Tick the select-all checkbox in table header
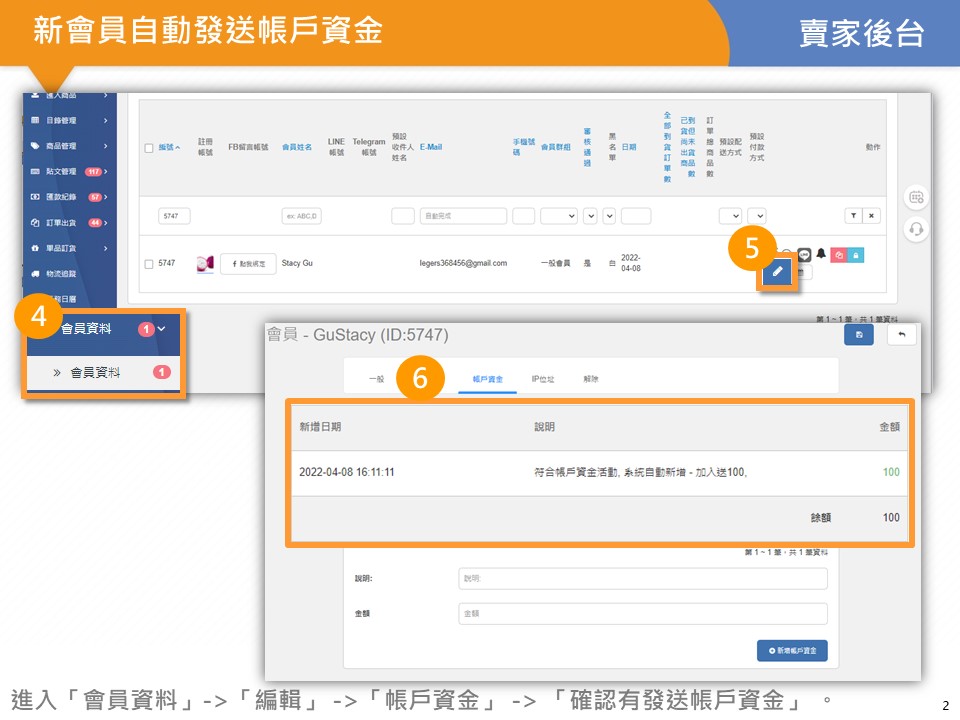 [x=149, y=148]
